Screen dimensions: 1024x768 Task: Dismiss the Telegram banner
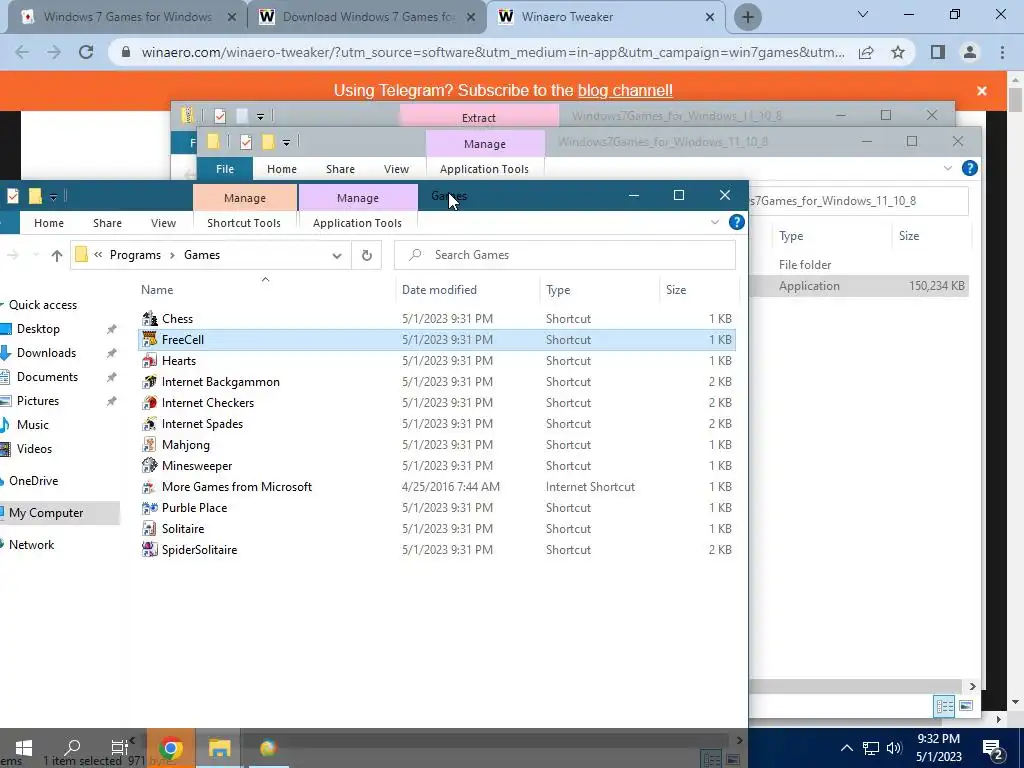tap(982, 91)
